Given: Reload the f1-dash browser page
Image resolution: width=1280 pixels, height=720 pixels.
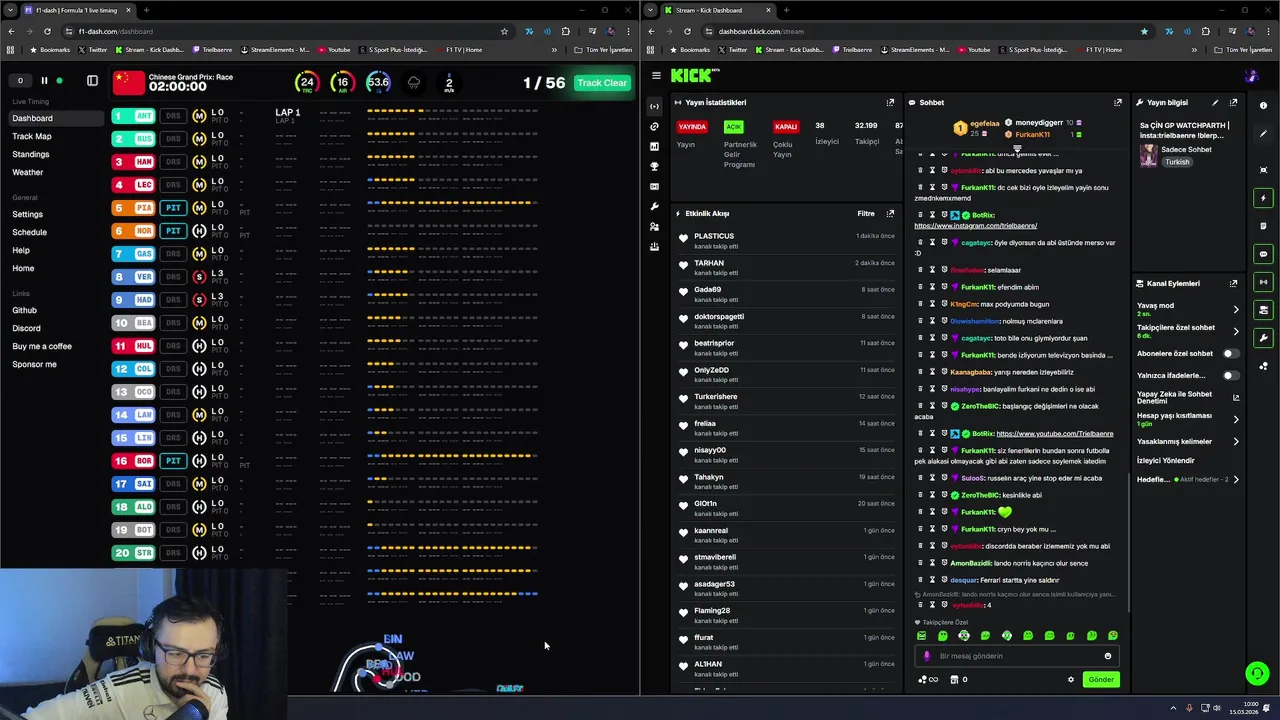Looking at the screenshot, I should coord(47,31).
